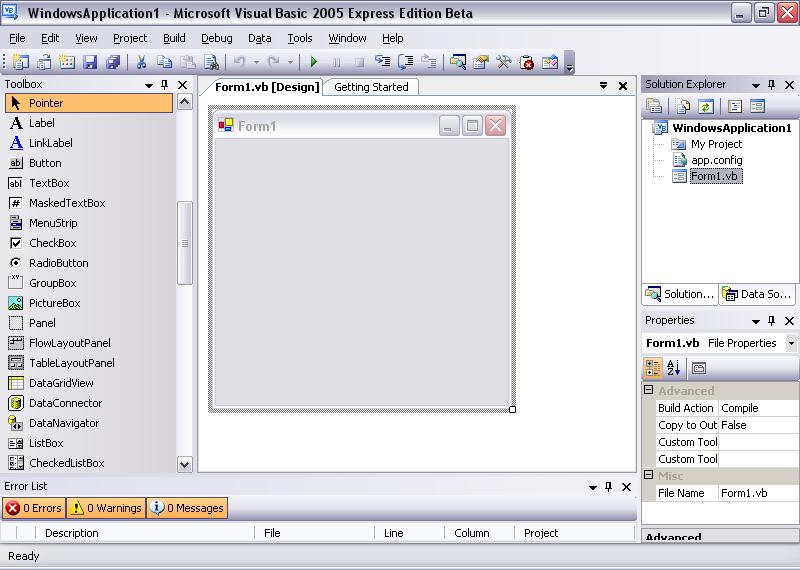Image resolution: width=800 pixels, height=570 pixels.
Task: Open the window-with-magnifier toolbar icon
Action: click(458, 62)
